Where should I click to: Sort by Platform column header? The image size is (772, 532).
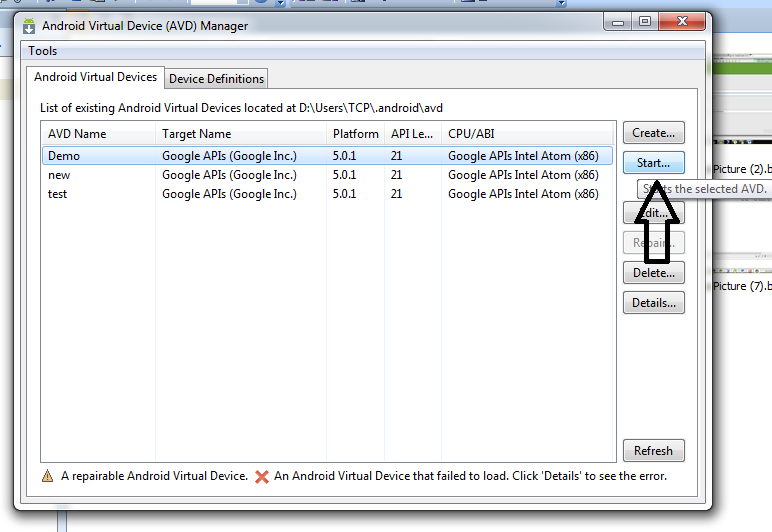click(x=355, y=134)
